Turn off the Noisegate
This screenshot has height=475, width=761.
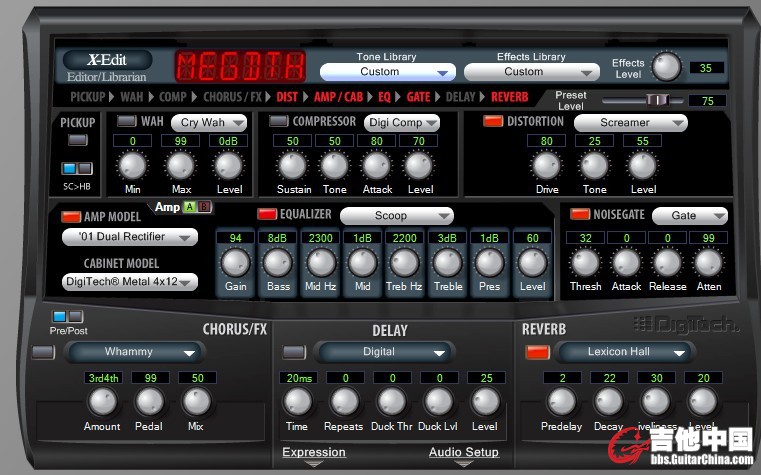(x=580, y=214)
